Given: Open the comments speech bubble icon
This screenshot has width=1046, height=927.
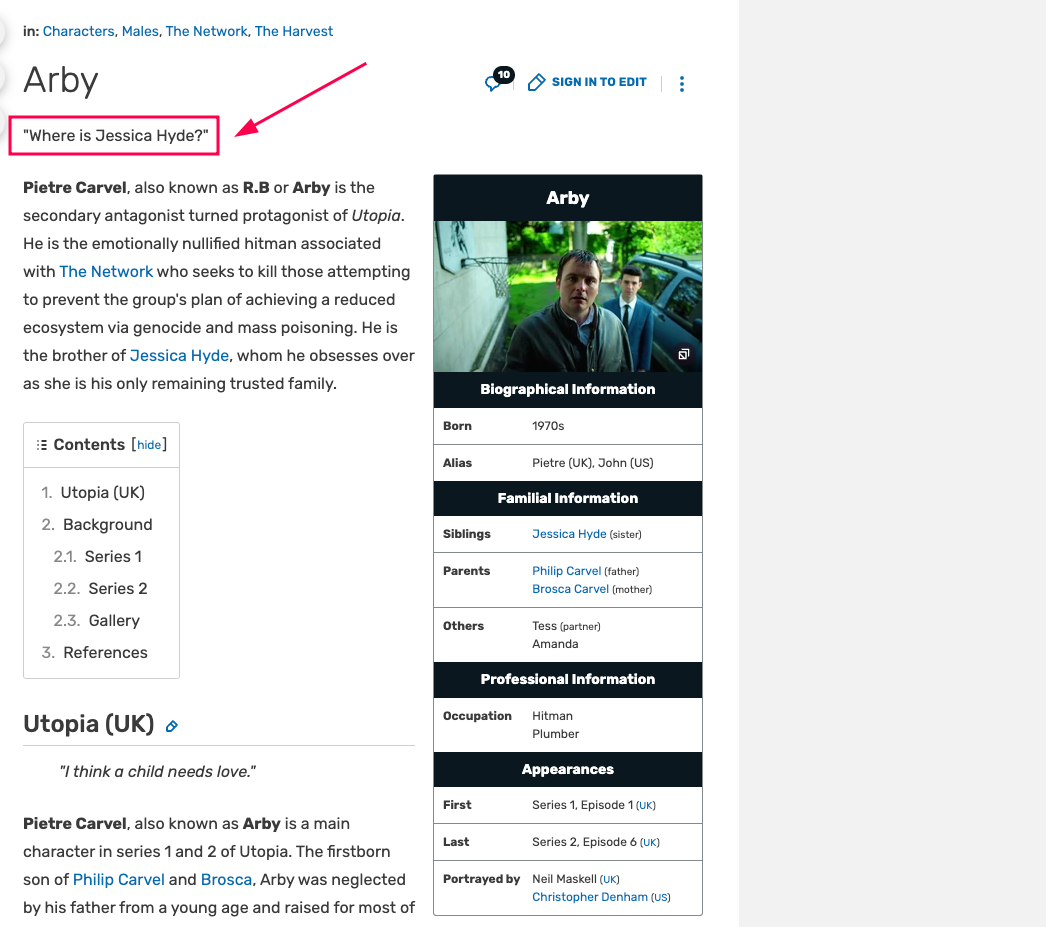Looking at the screenshot, I should (x=495, y=82).
